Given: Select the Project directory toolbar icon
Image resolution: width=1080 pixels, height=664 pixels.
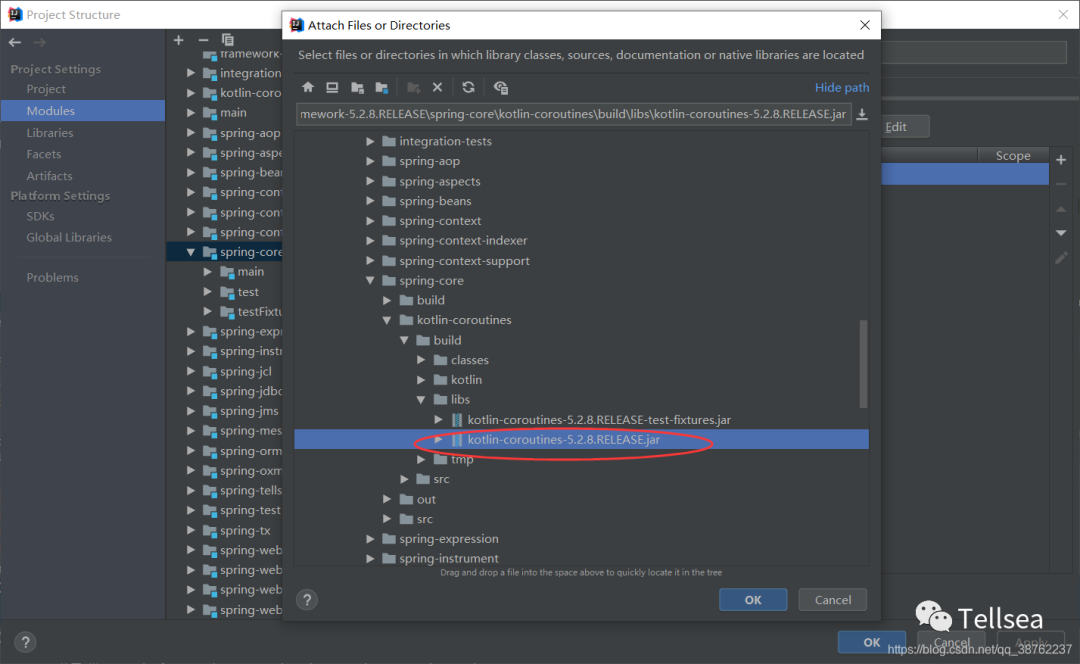Looking at the screenshot, I should [x=357, y=87].
